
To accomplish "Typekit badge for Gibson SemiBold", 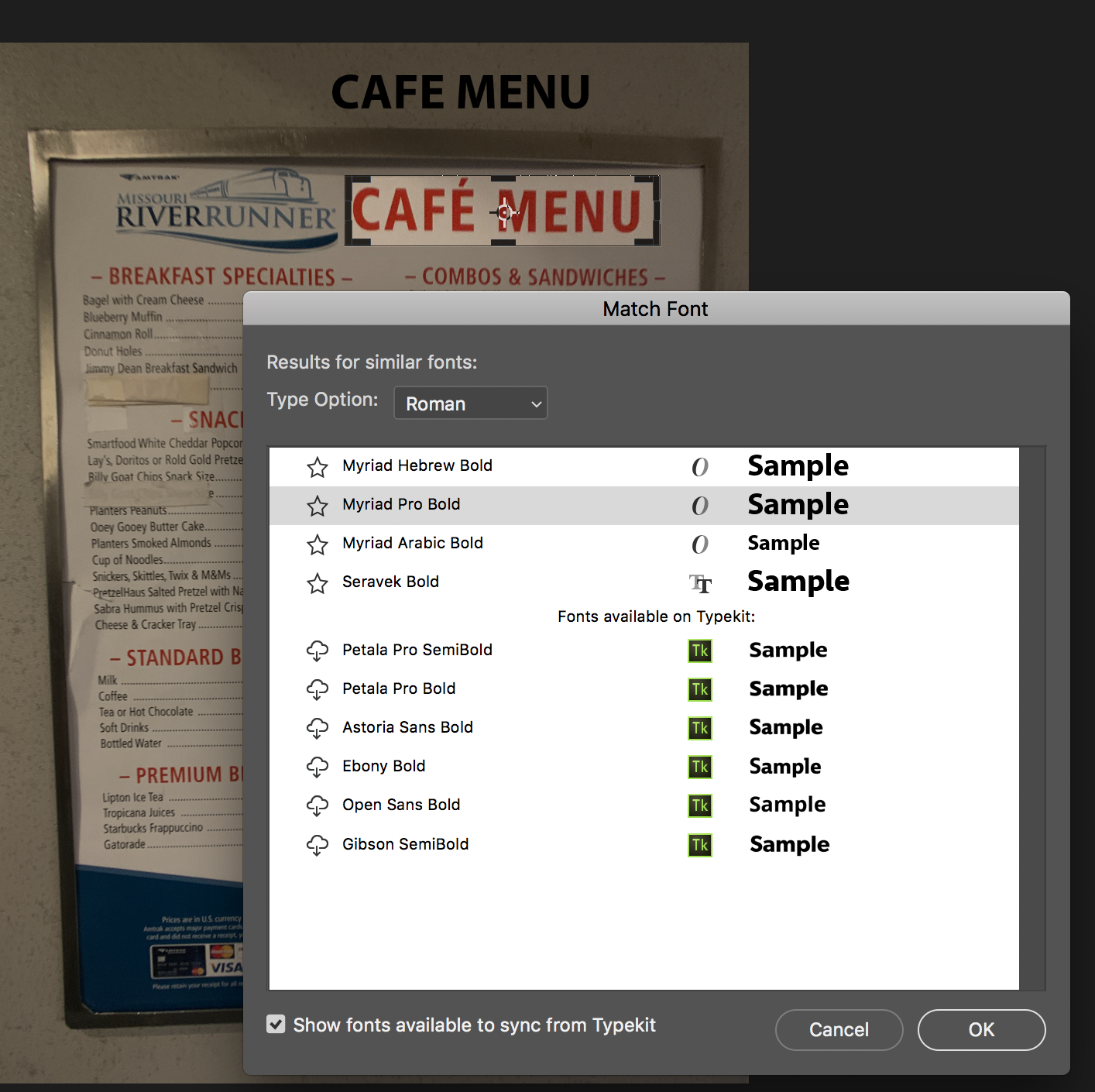I will (700, 845).
